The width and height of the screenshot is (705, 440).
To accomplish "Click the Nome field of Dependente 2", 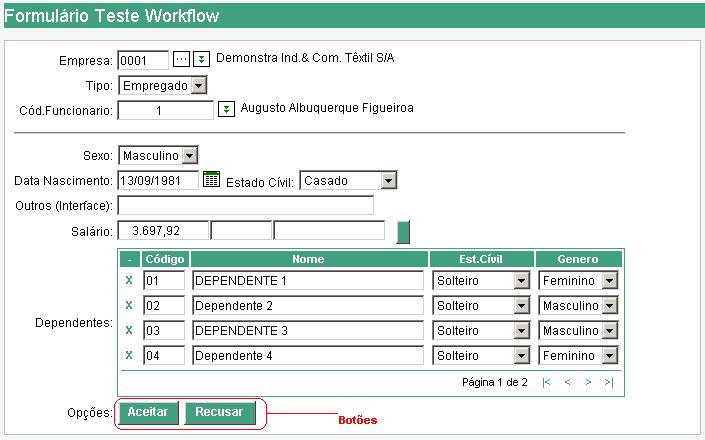I will click(308, 306).
